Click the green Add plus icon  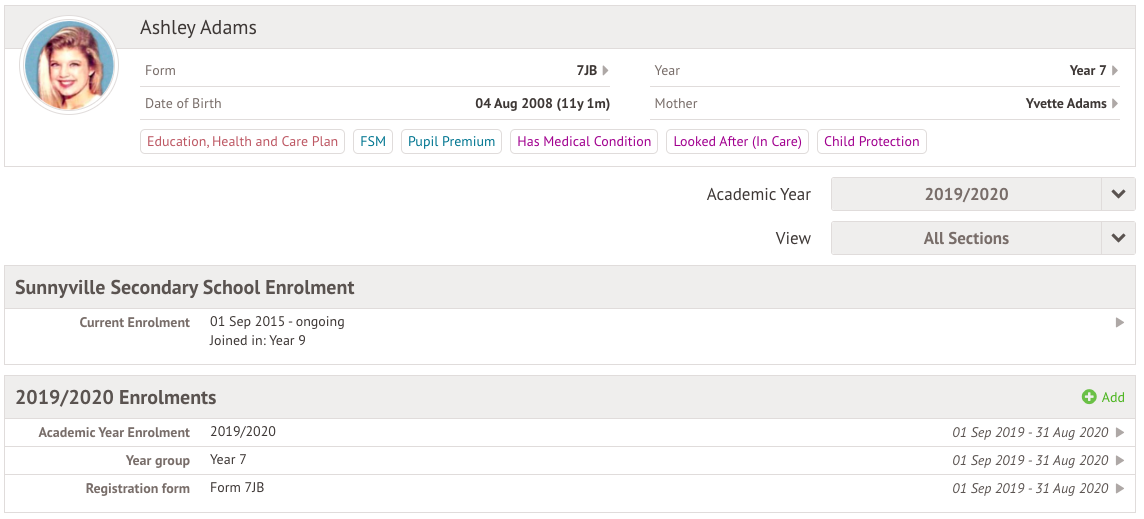click(1089, 398)
